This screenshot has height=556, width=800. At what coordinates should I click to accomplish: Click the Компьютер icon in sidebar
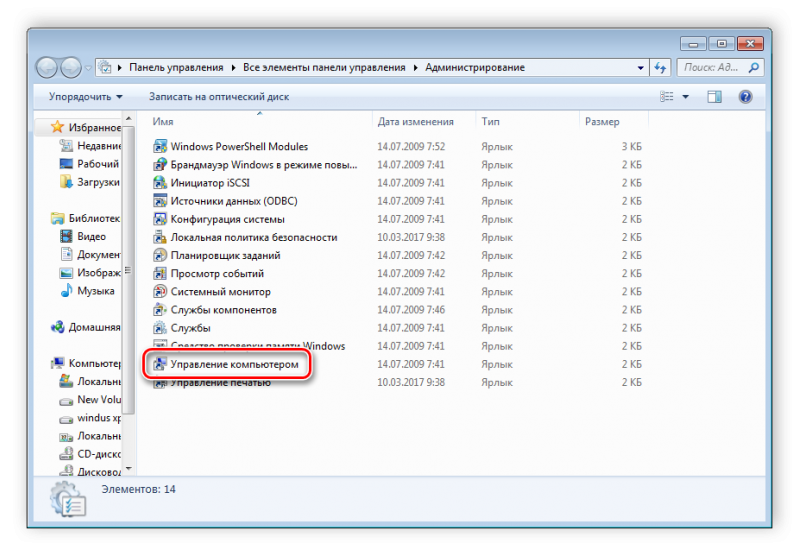coord(58,363)
